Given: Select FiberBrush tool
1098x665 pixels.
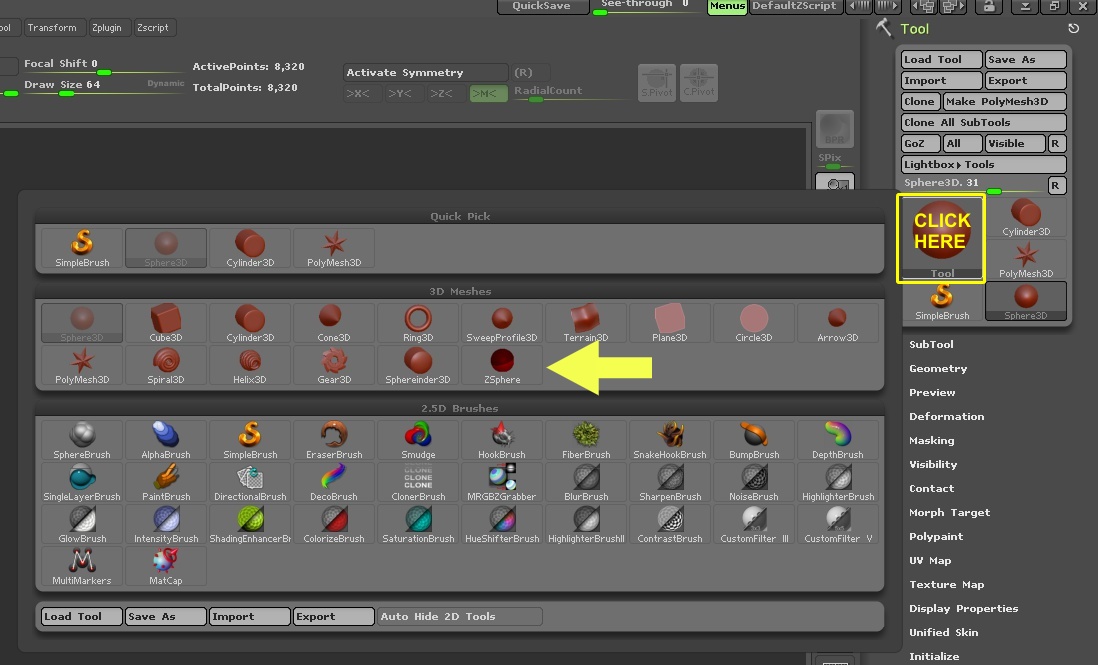Looking at the screenshot, I should (586, 440).
